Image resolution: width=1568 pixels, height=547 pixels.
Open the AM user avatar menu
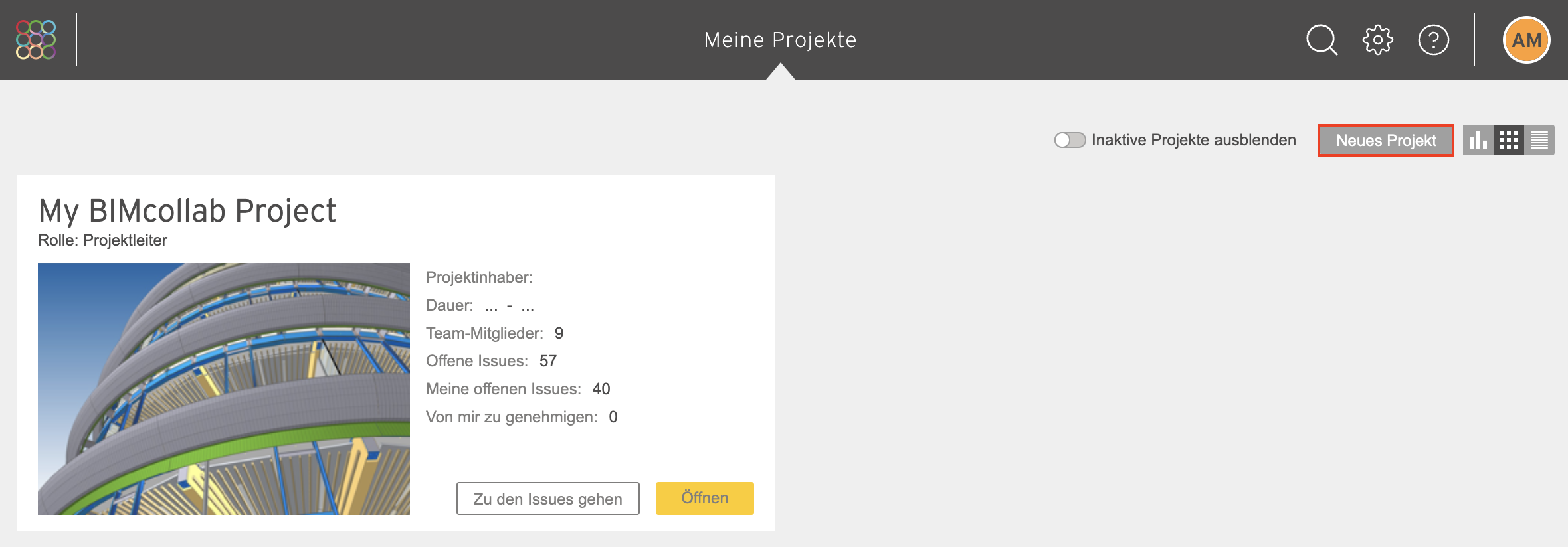pyautogui.click(x=1527, y=40)
